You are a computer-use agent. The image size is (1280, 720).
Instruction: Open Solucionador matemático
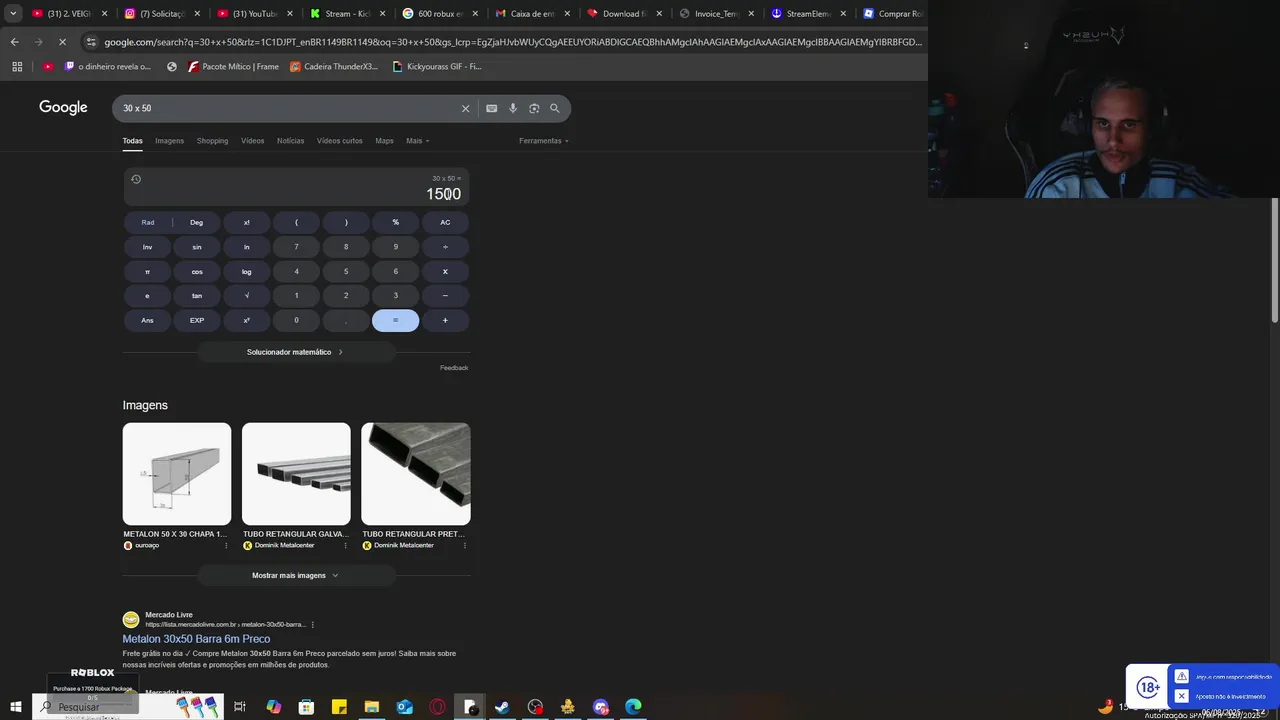pyautogui.click(x=296, y=352)
